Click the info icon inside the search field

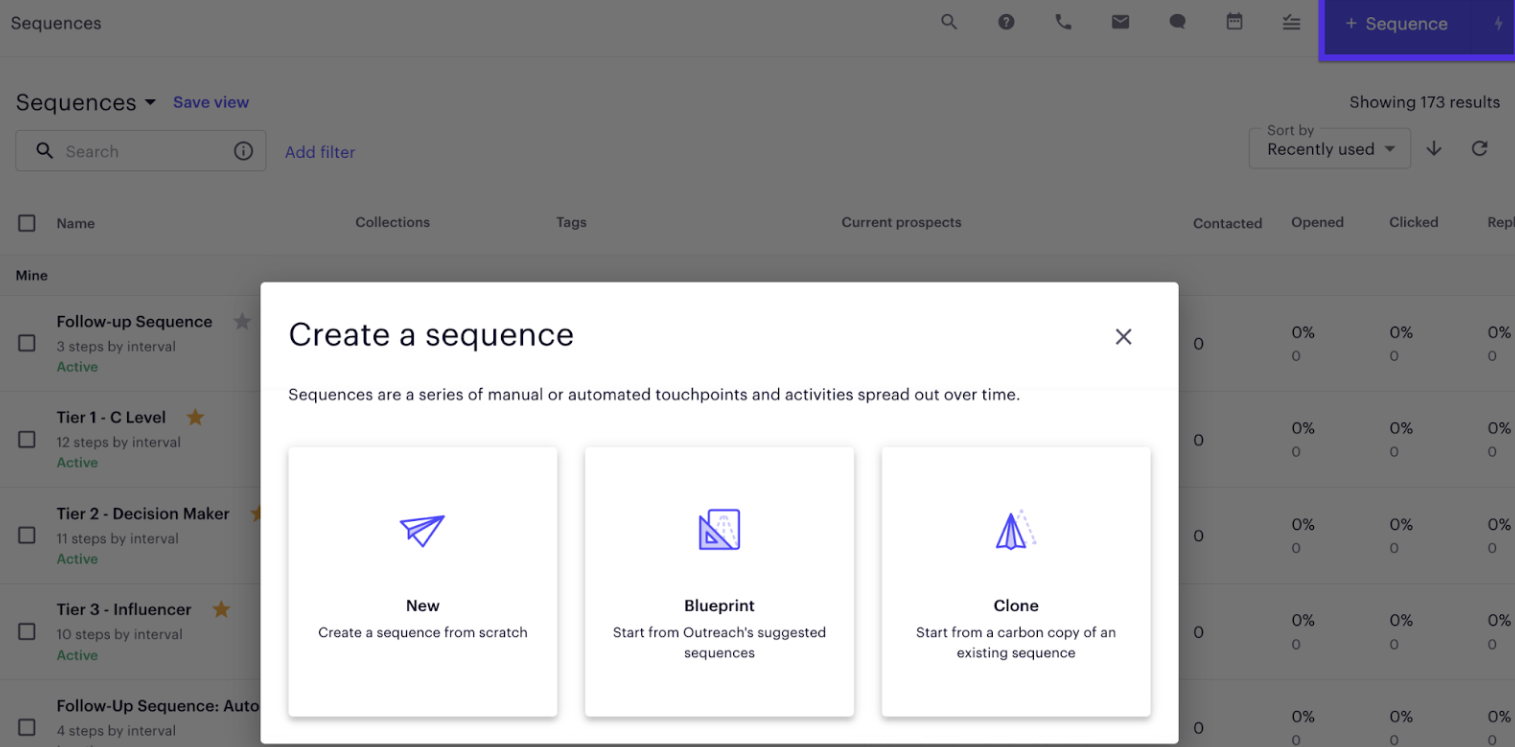click(243, 151)
